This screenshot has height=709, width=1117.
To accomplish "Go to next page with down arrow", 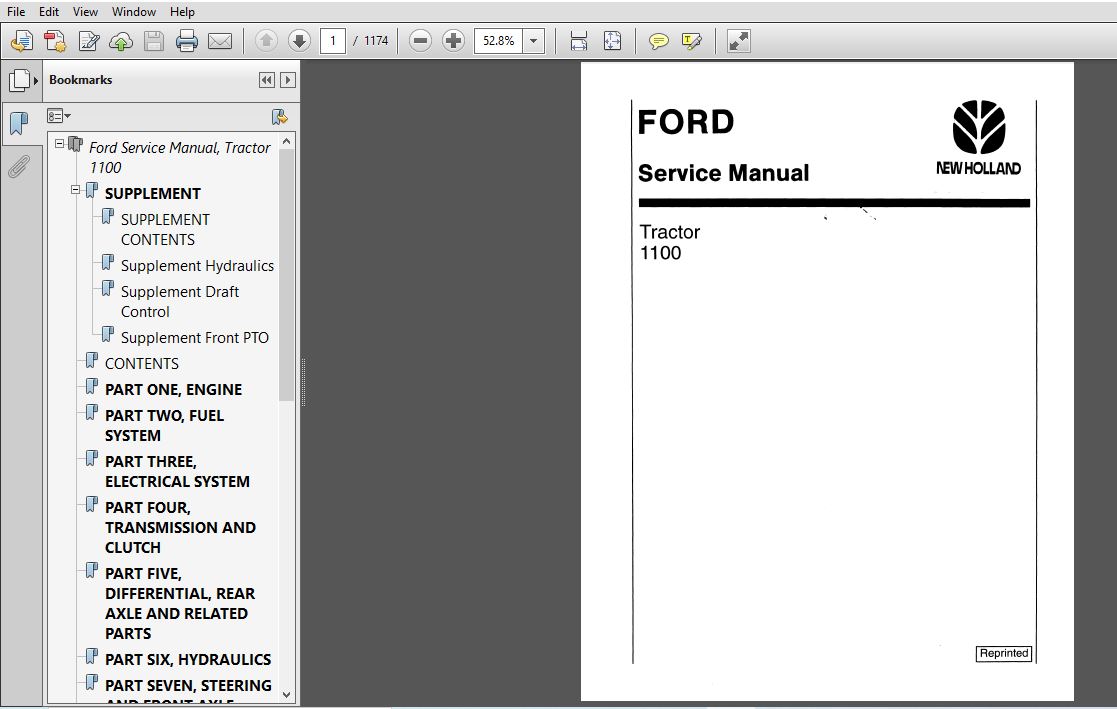I will [299, 41].
